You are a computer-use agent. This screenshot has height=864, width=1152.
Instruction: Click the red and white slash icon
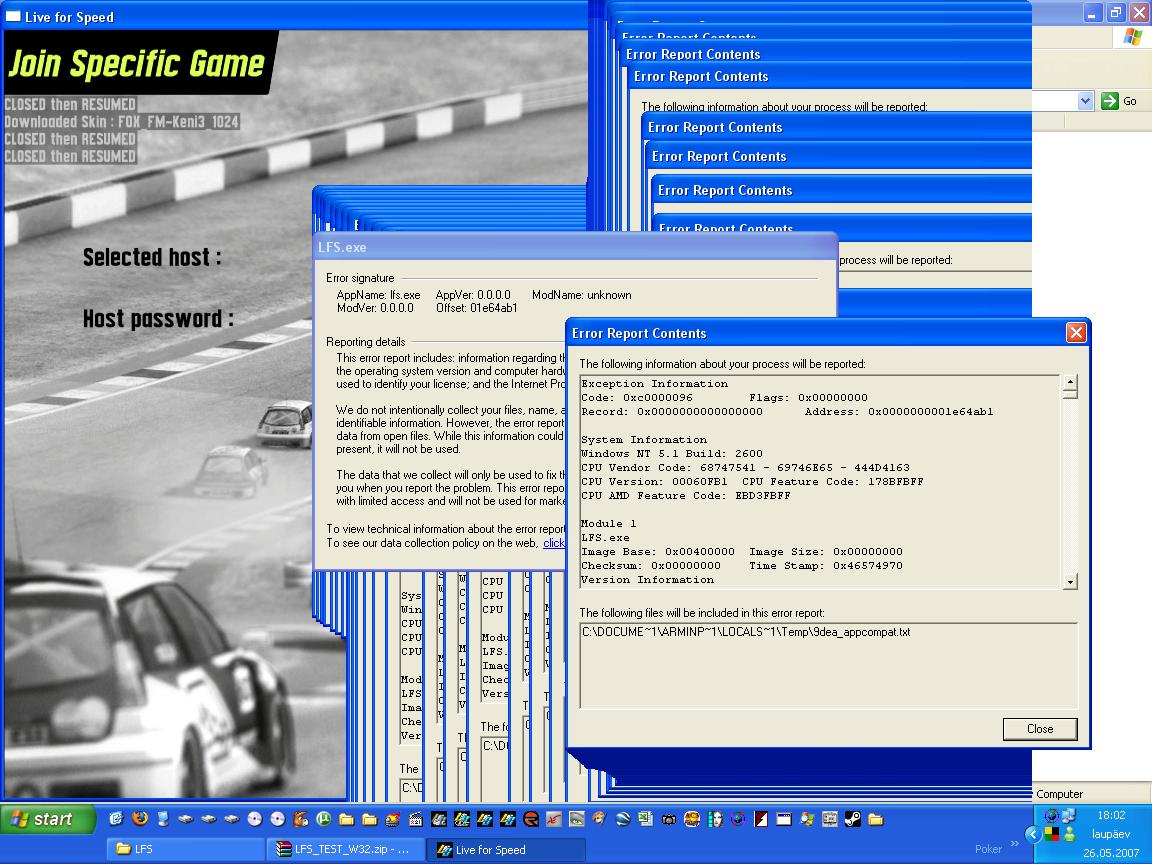[x=761, y=818]
